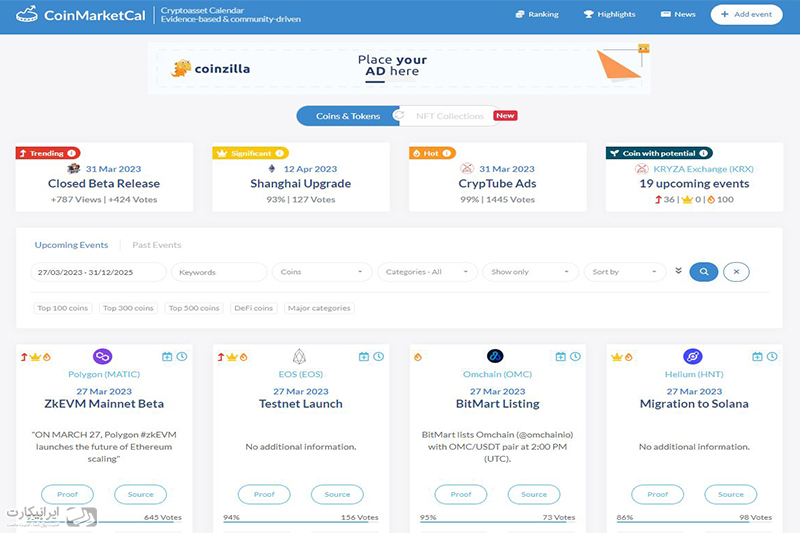Select Top 300 coins filter
The image size is (800, 533).
click(128, 308)
